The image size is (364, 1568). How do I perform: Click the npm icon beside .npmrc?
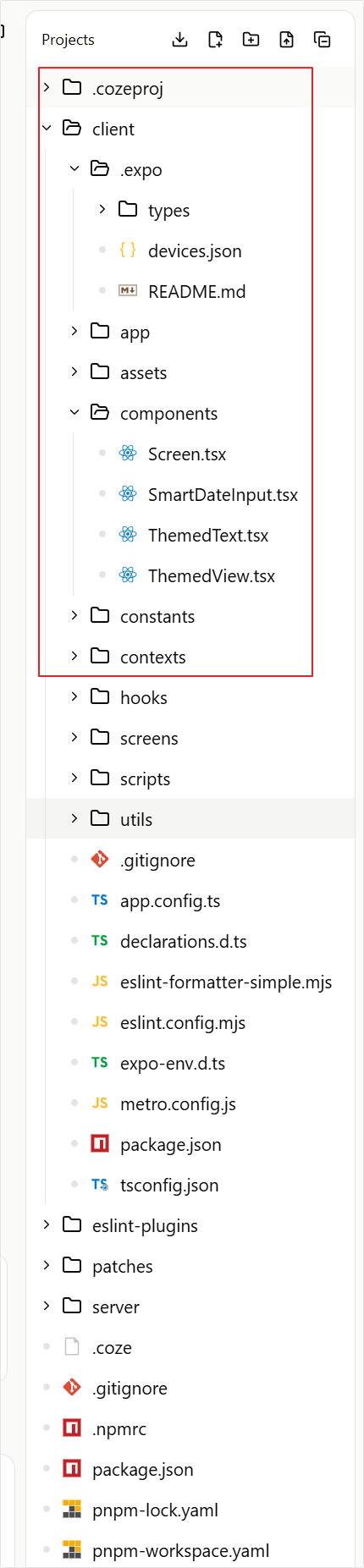coord(72,1428)
